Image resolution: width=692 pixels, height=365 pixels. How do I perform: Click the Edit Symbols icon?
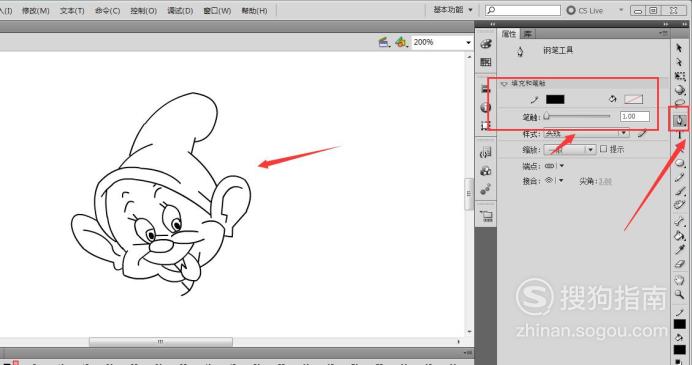coord(401,42)
